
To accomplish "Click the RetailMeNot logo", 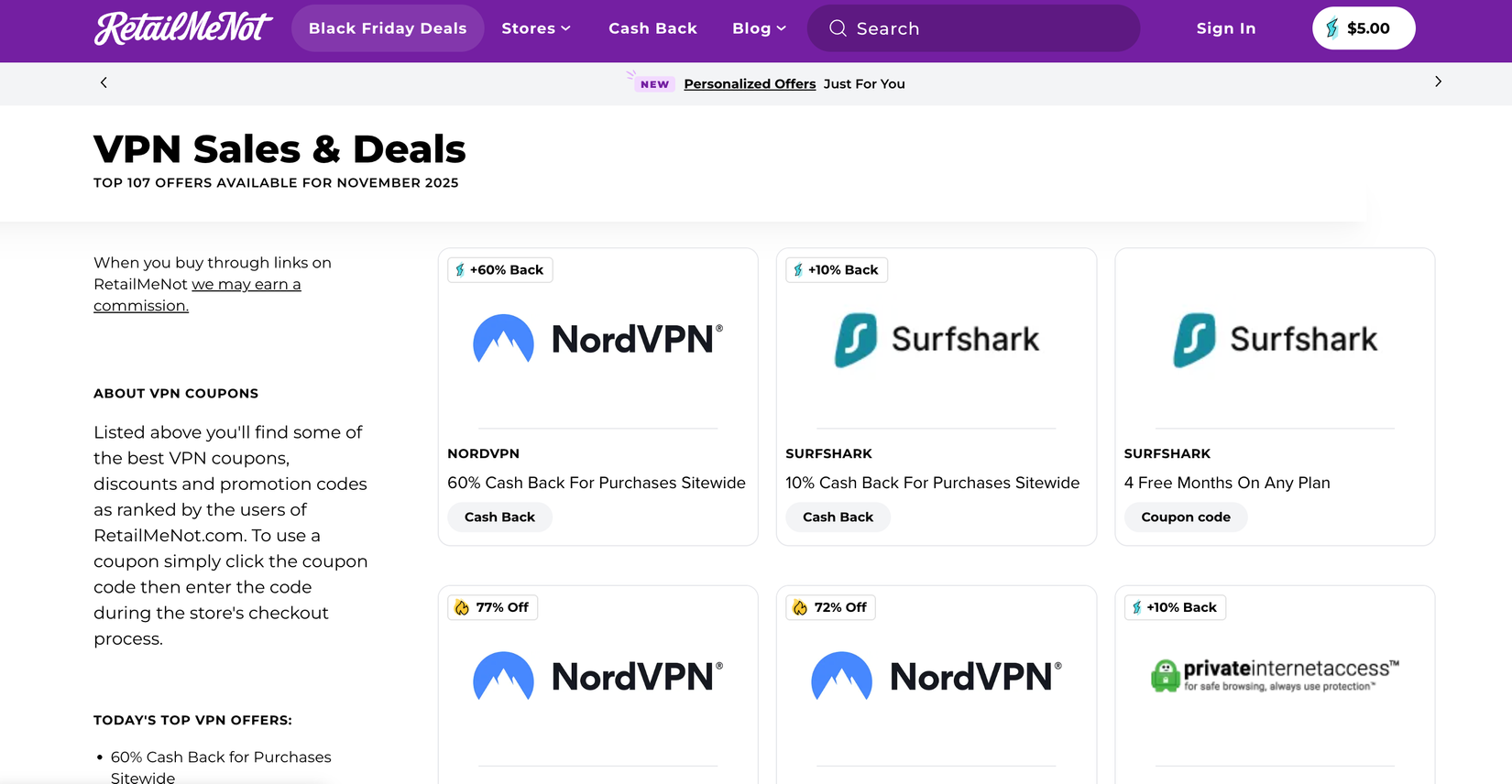I will [182, 28].
